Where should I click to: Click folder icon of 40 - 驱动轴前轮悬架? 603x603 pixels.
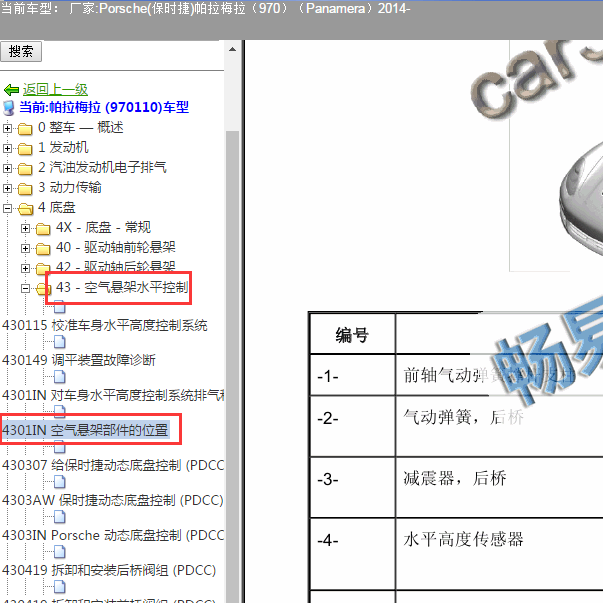point(43,249)
